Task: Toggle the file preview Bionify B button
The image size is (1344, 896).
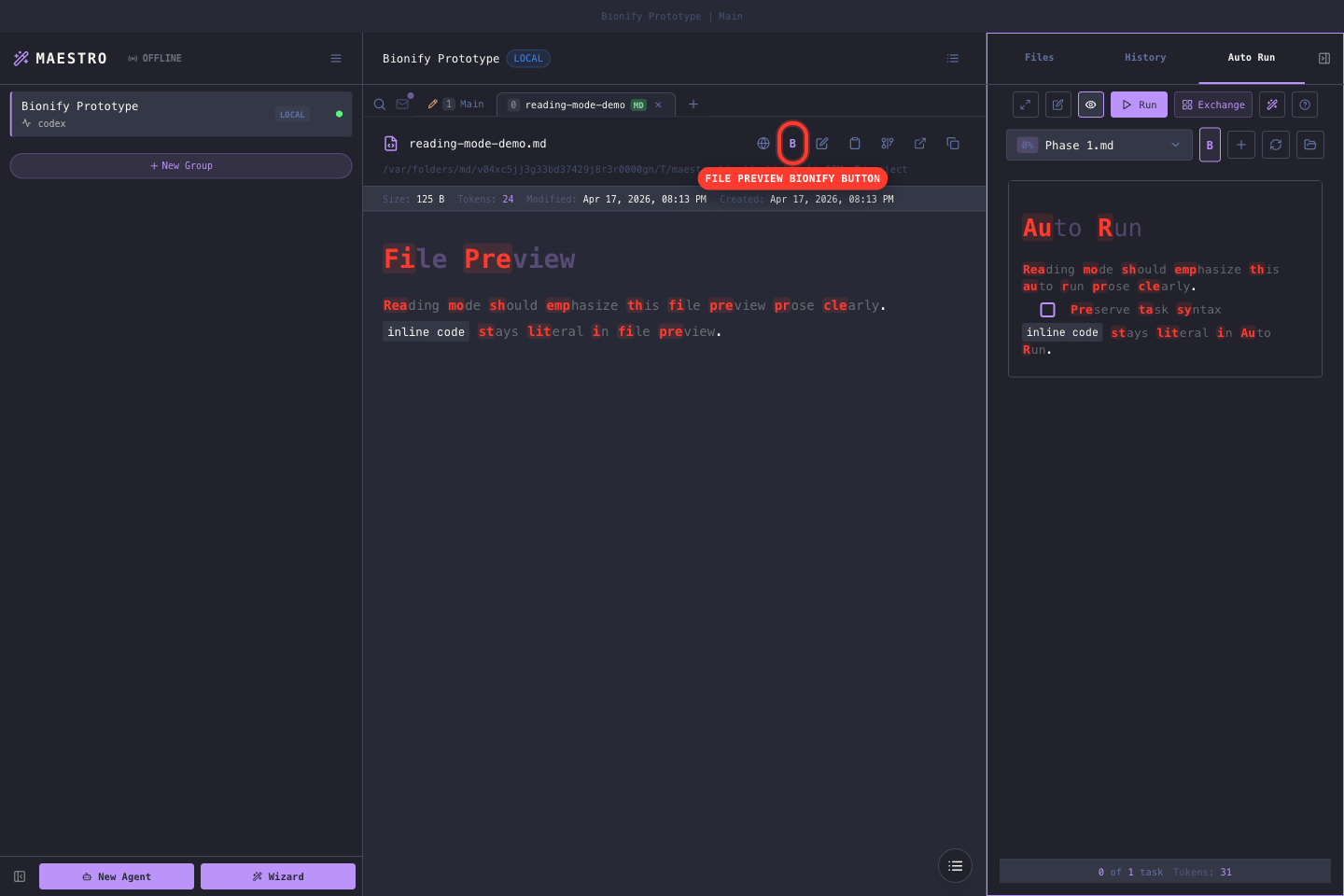Action: (792, 144)
